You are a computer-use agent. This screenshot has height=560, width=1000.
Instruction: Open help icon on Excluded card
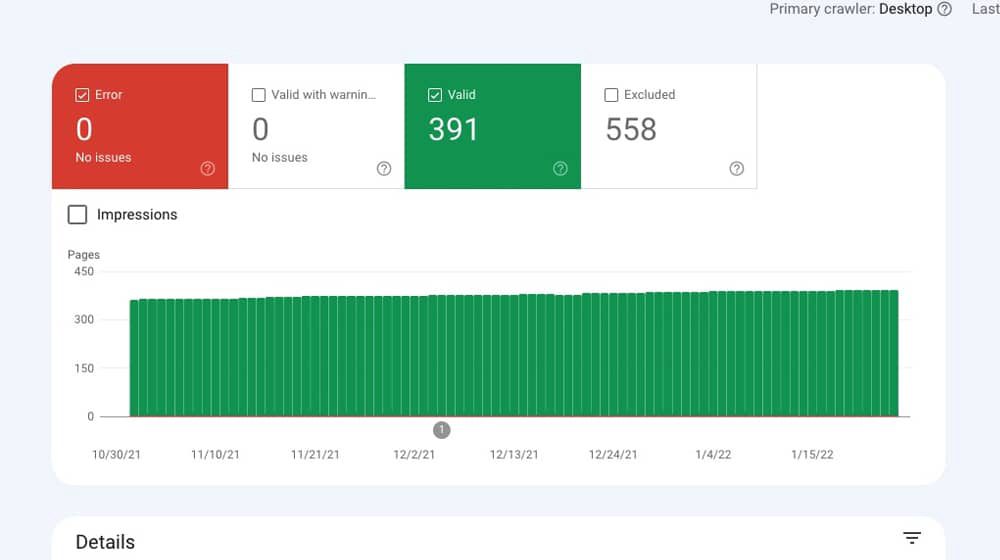[x=737, y=168]
